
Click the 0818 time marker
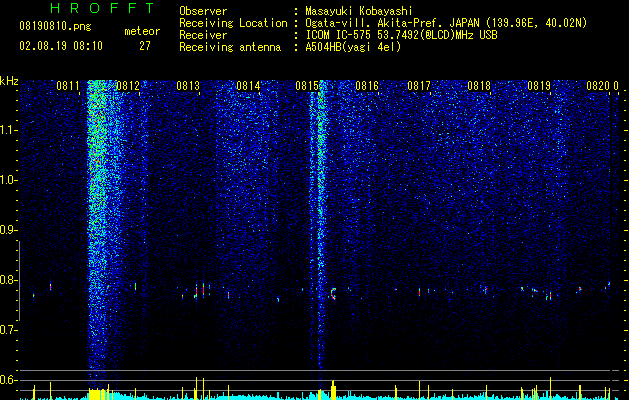[x=479, y=85]
